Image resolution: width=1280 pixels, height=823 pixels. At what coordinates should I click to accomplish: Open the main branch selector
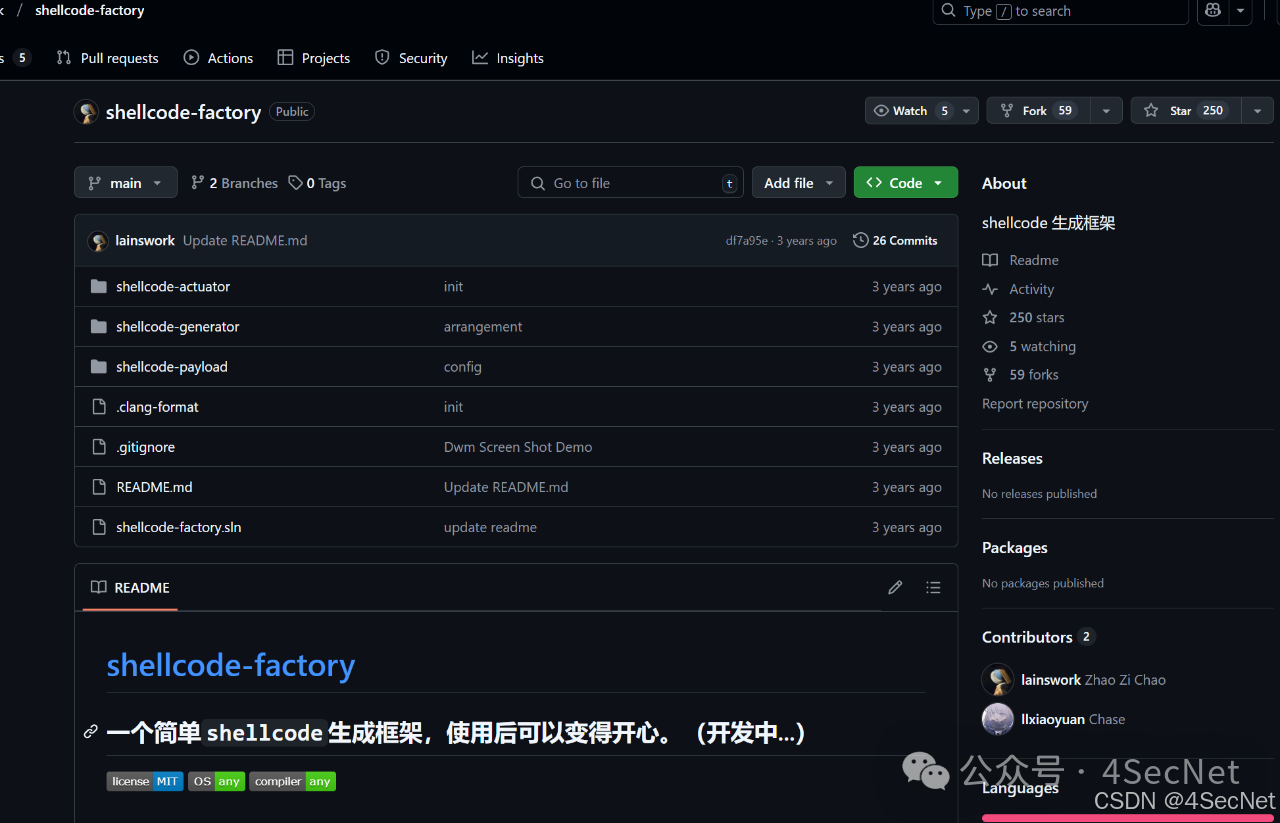126,183
